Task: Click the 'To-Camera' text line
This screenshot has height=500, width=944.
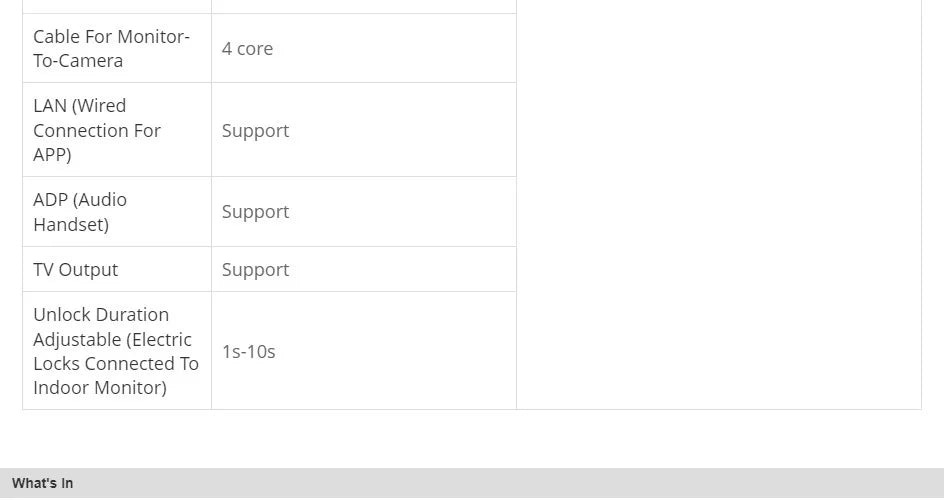Action: (x=78, y=61)
